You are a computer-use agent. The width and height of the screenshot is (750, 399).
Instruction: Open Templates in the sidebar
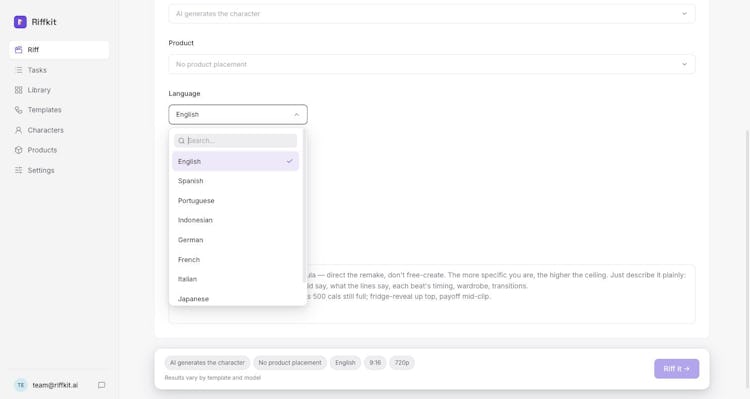coord(59,110)
